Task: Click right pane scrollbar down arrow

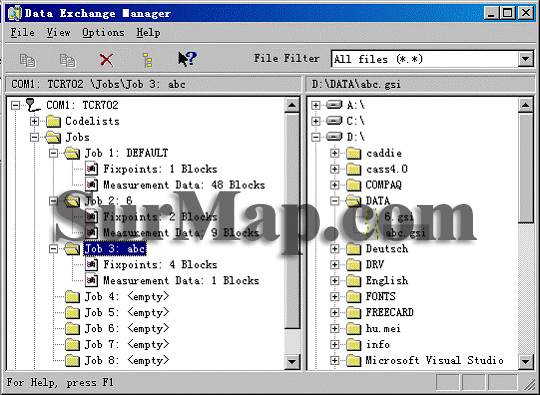Action: click(x=526, y=361)
